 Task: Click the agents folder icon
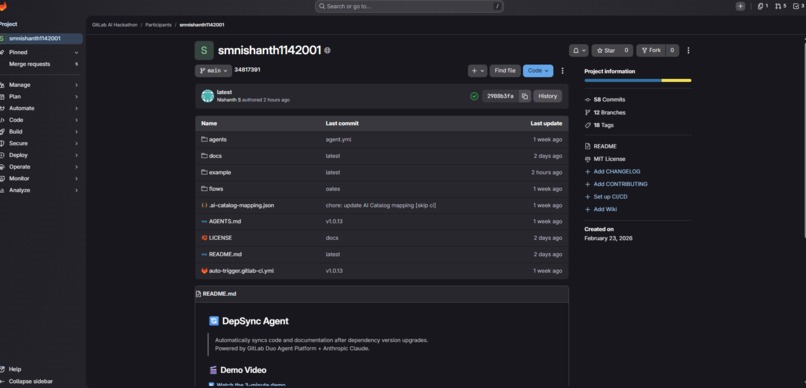[204, 139]
